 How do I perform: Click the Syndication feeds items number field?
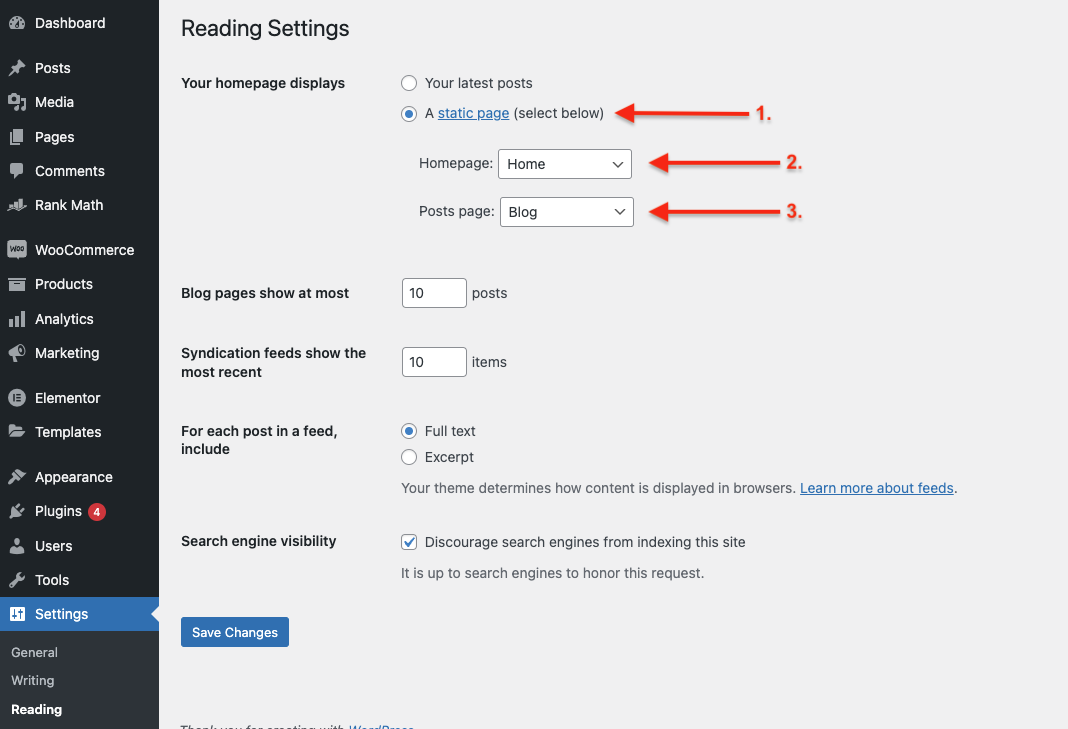[434, 362]
